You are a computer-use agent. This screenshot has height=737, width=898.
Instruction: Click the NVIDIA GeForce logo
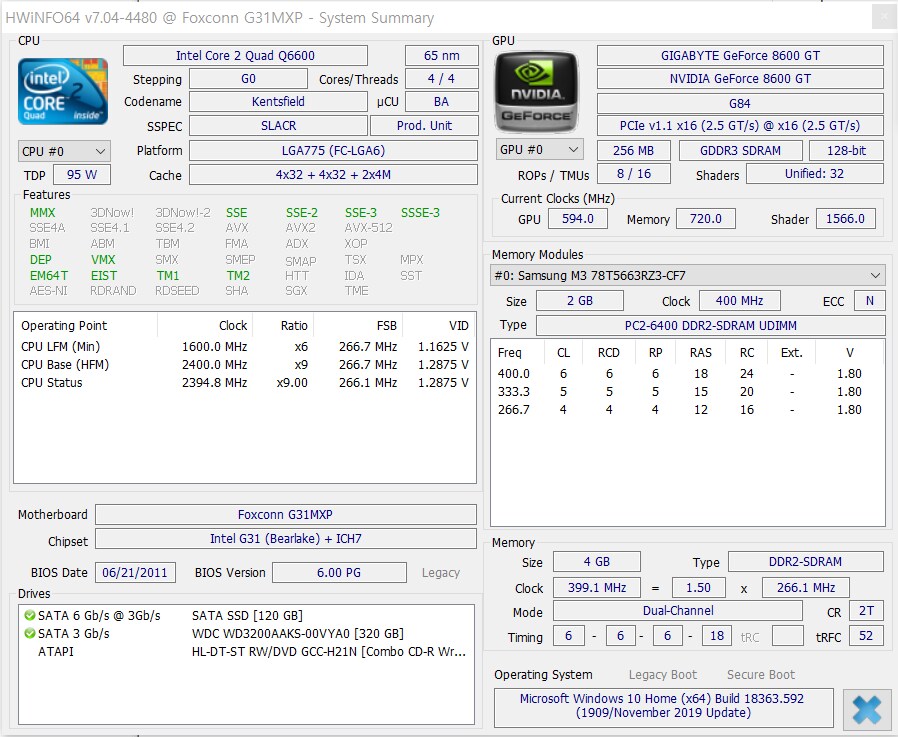[x=536, y=92]
